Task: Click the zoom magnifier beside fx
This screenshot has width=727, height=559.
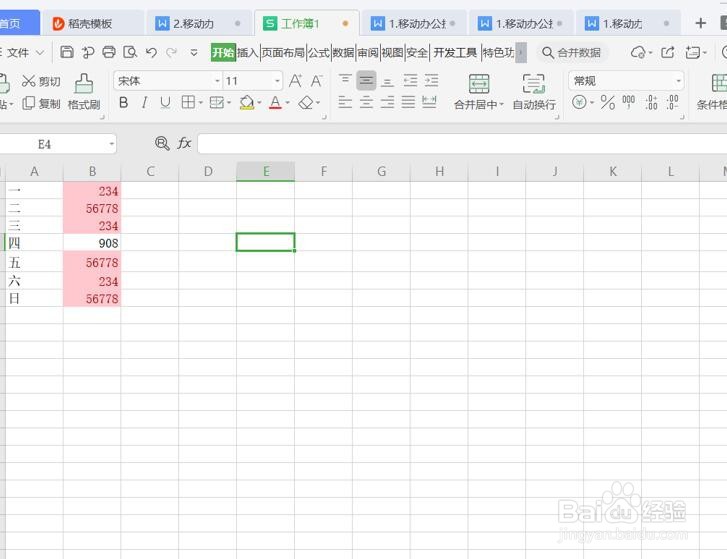Action: point(162,143)
